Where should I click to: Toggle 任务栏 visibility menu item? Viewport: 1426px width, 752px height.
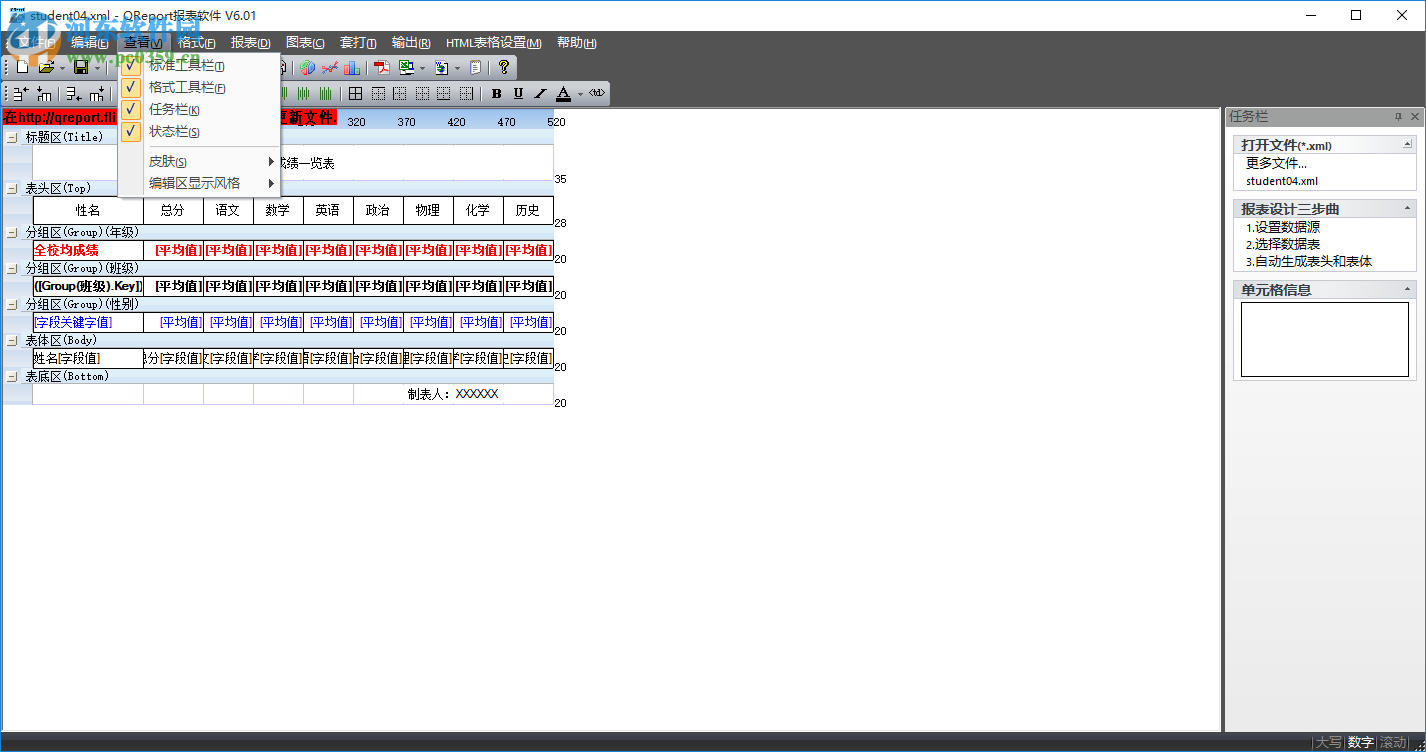[199, 110]
